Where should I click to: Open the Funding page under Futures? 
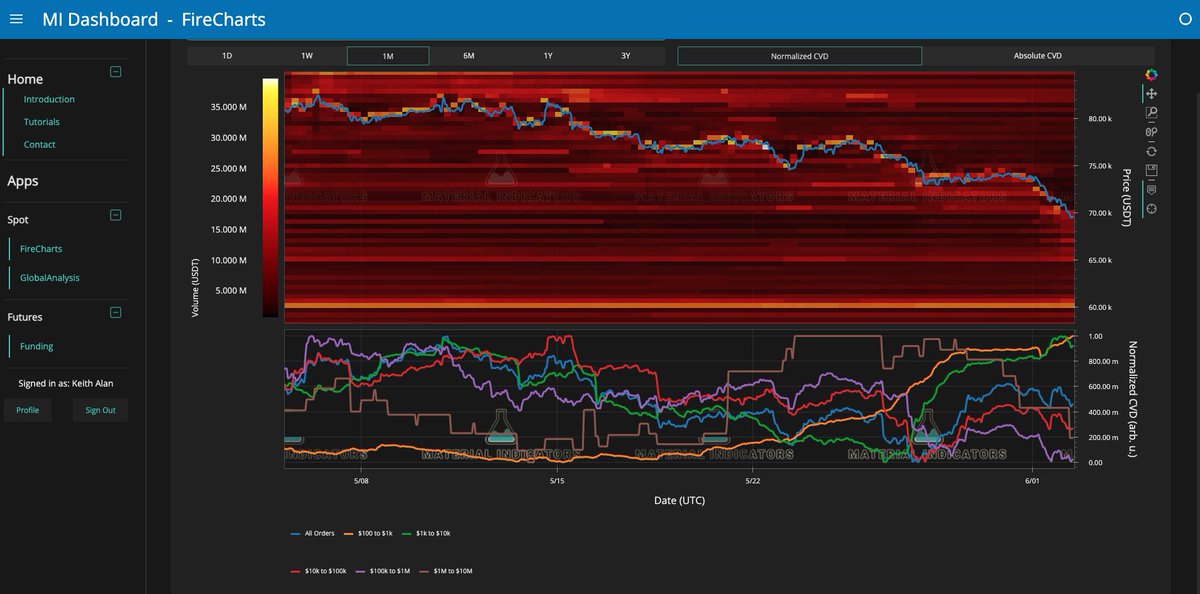[x=37, y=347]
